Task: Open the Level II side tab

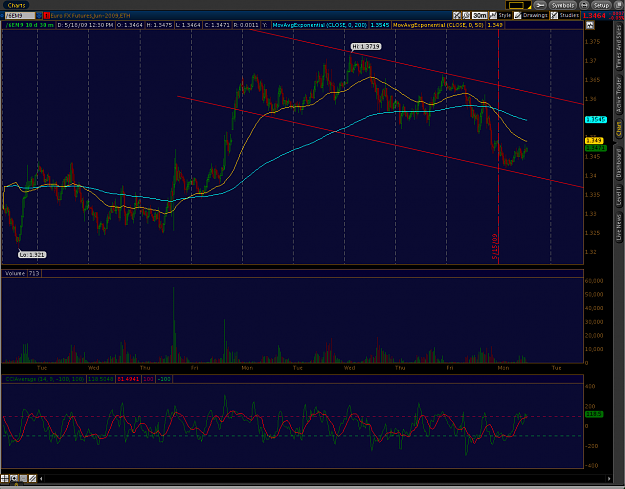Action: (x=619, y=196)
